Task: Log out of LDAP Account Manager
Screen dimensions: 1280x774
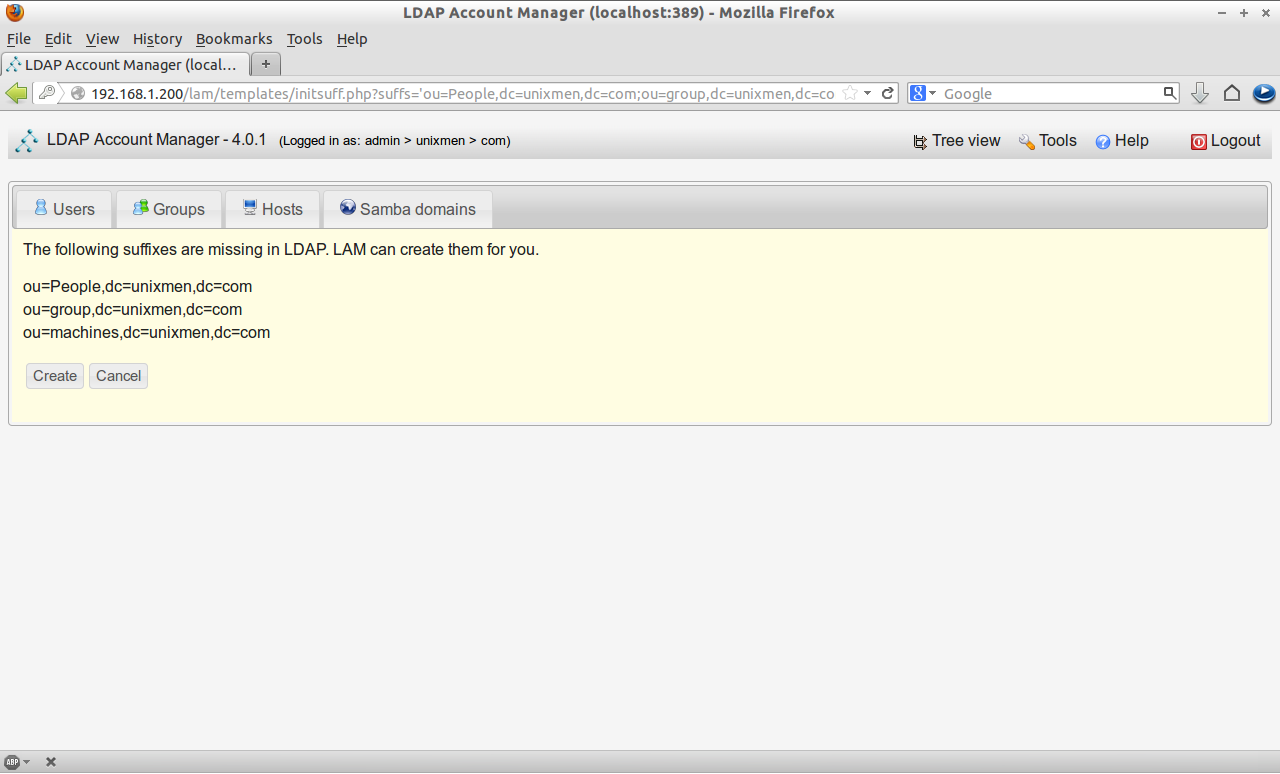Action: [x=1226, y=141]
